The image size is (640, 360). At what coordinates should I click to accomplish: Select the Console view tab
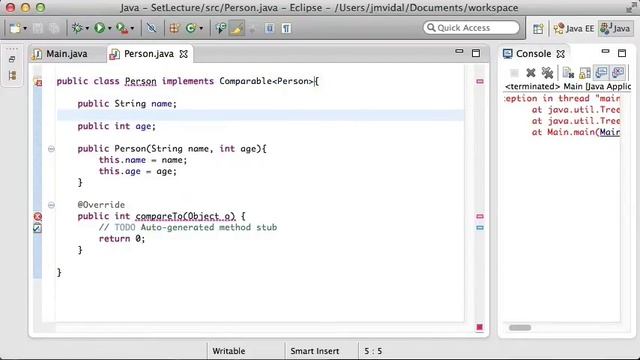[x=533, y=54]
